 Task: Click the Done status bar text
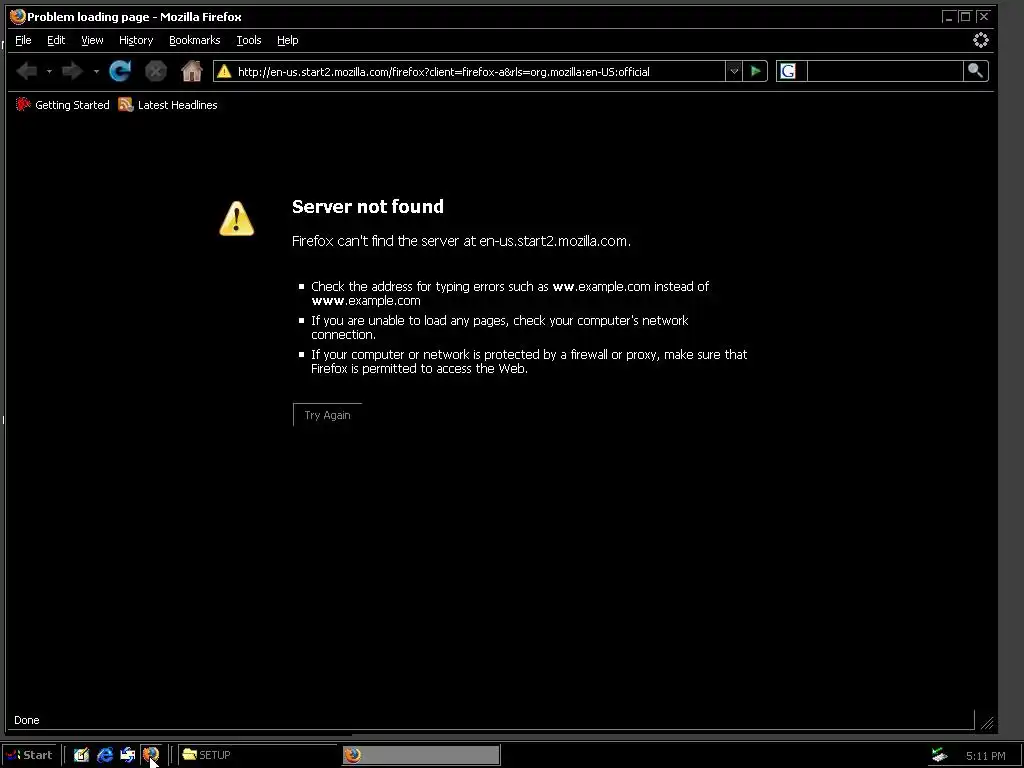[27, 720]
